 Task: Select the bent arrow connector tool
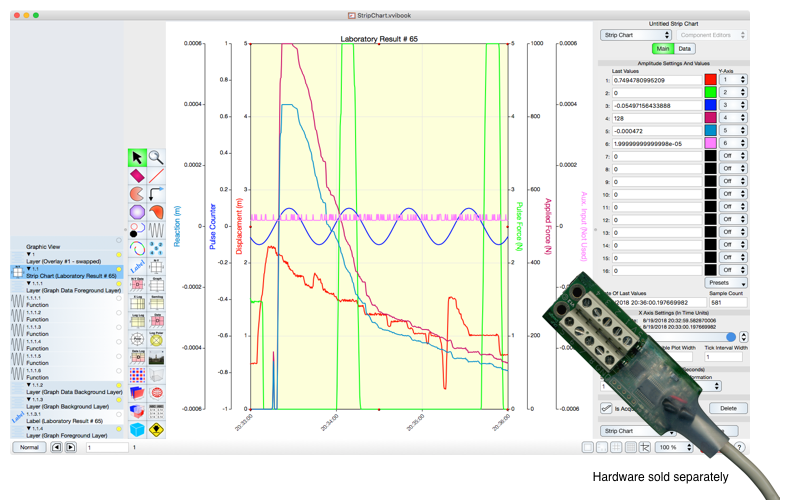pos(156,194)
